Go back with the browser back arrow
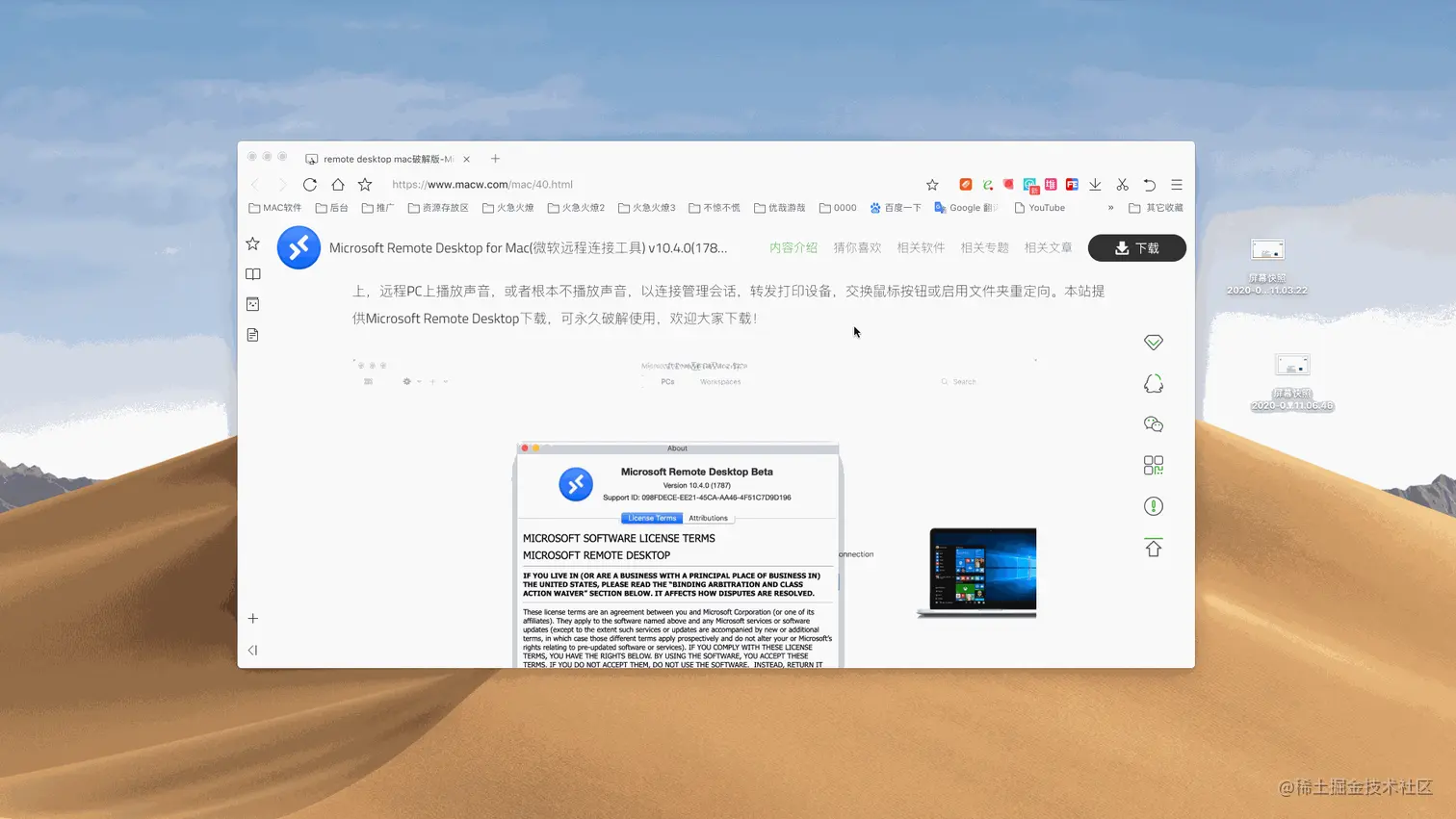This screenshot has width=1456, height=819. click(x=255, y=185)
